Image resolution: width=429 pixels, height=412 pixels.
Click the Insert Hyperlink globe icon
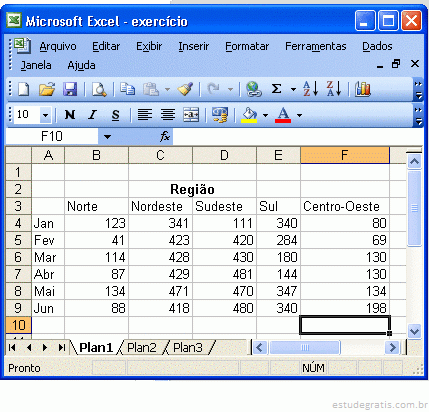(254, 89)
